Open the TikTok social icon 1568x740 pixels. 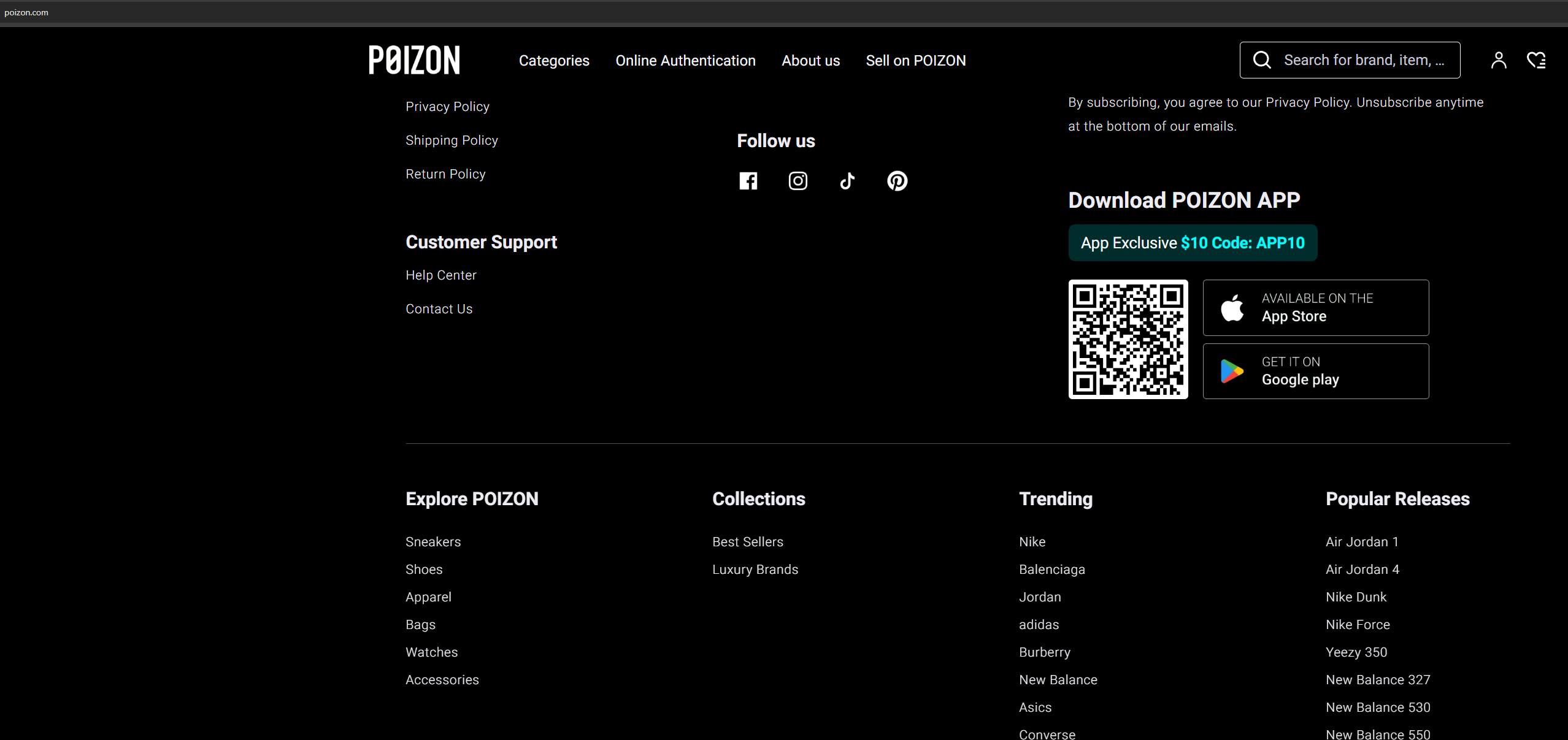pyautogui.click(x=847, y=181)
